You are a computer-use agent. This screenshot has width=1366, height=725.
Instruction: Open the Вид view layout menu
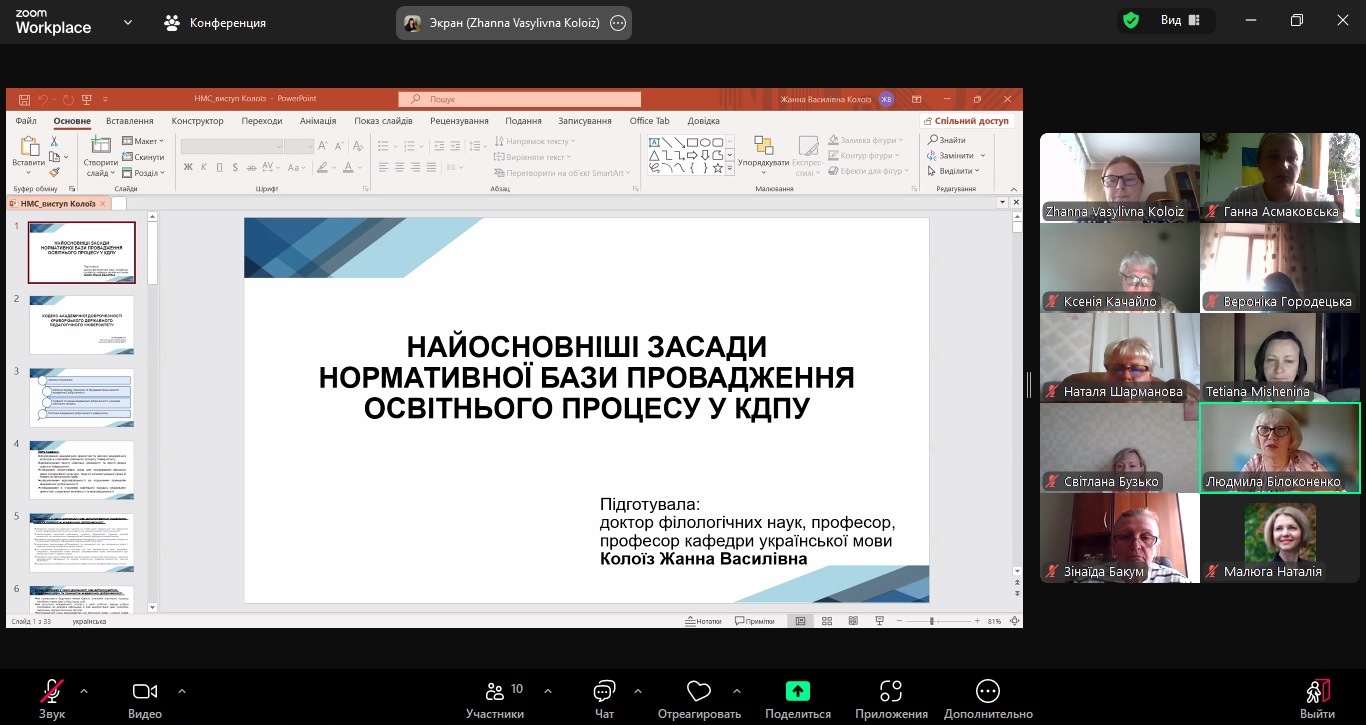point(1178,20)
